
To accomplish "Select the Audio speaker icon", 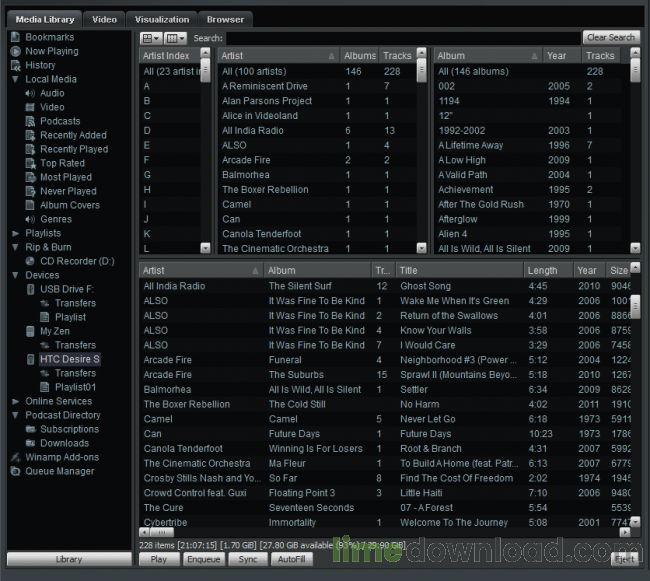I will [30, 94].
